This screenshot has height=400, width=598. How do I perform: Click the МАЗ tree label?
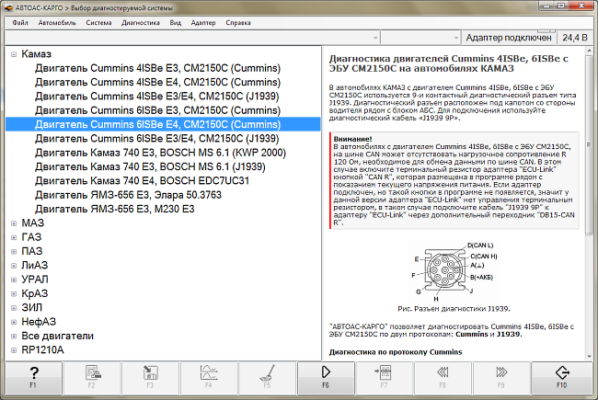pyautogui.click(x=33, y=223)
